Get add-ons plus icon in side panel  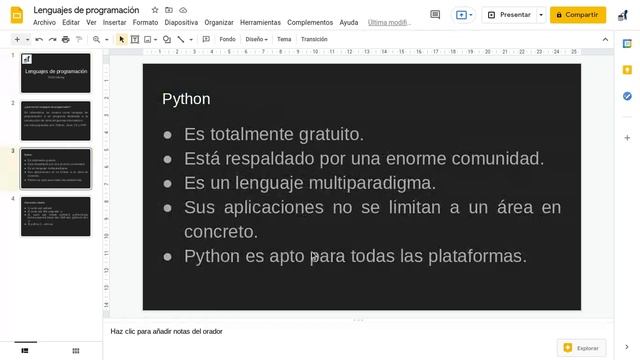627,138
